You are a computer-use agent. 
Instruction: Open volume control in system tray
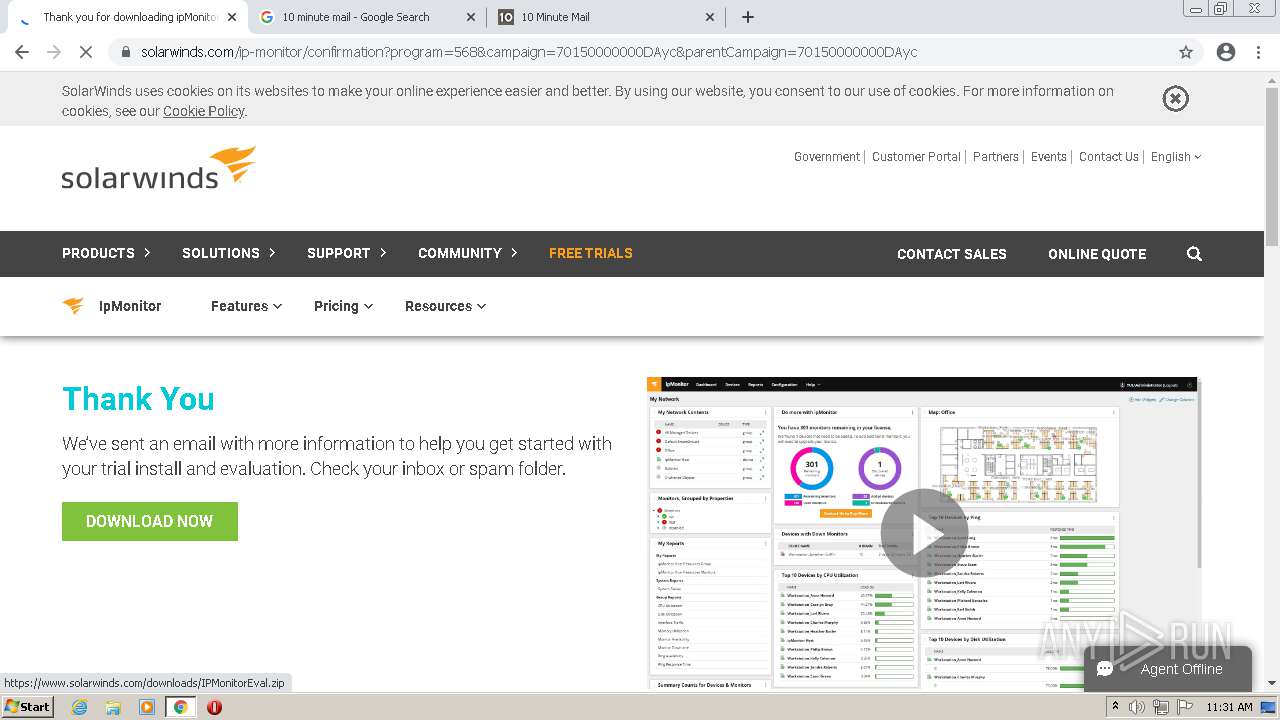tap(1137, 707)
